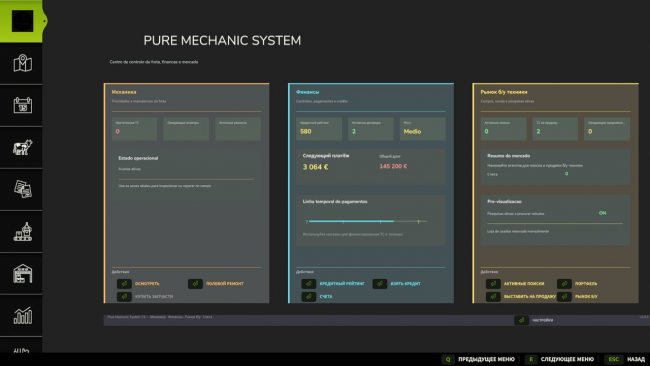650x366 pixels.
Task: Click the last marker on payment timeline
Action: pyautogui.click(x=418, y=221)
